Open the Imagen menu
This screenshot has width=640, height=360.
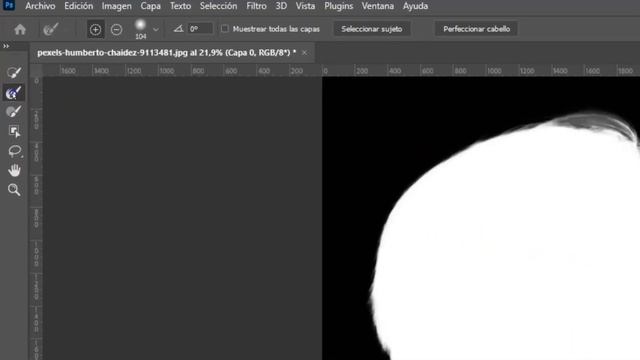pyautogui.click(x=117, y=6)
